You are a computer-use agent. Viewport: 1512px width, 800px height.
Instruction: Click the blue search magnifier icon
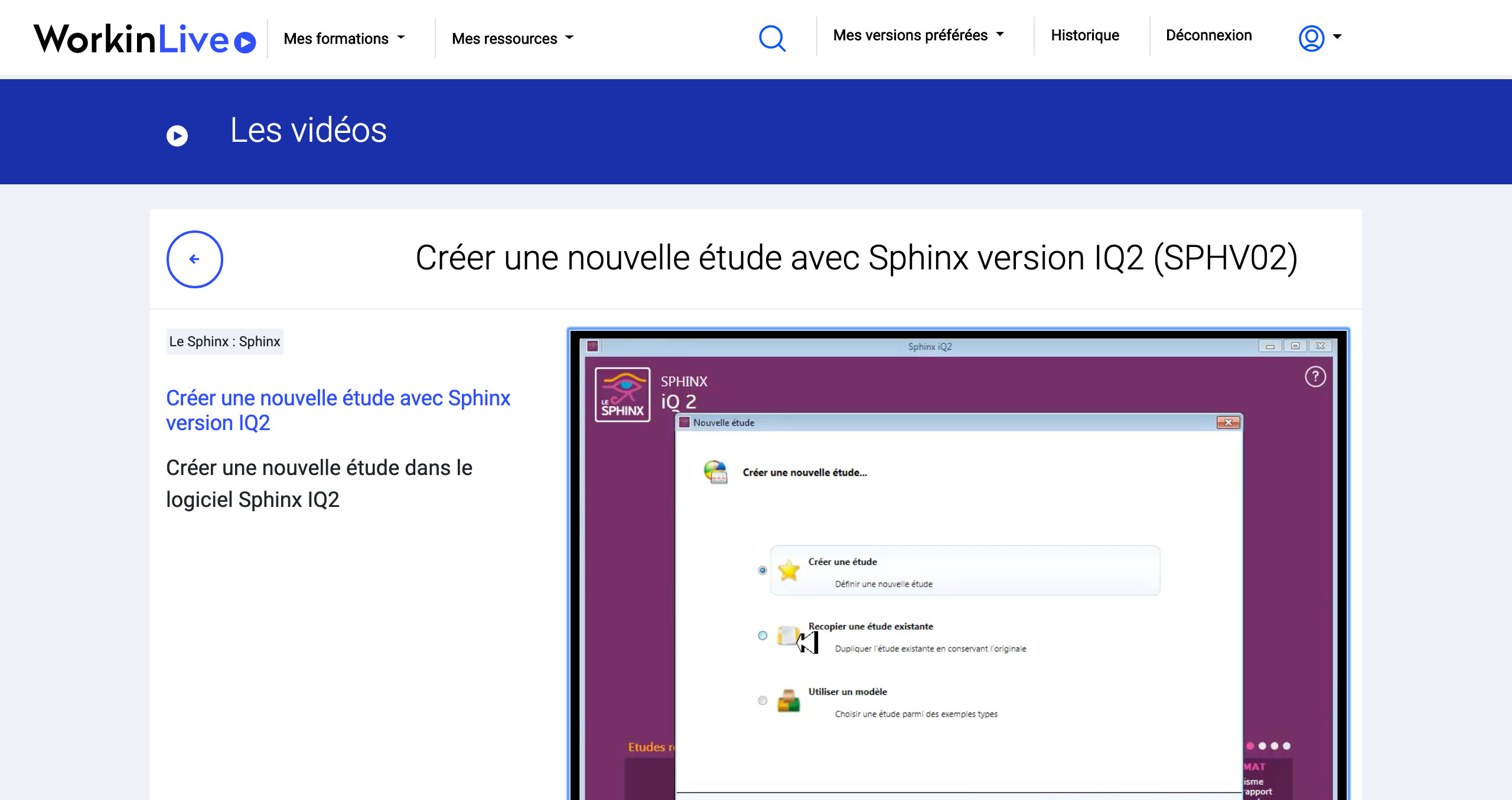point(772,38)
